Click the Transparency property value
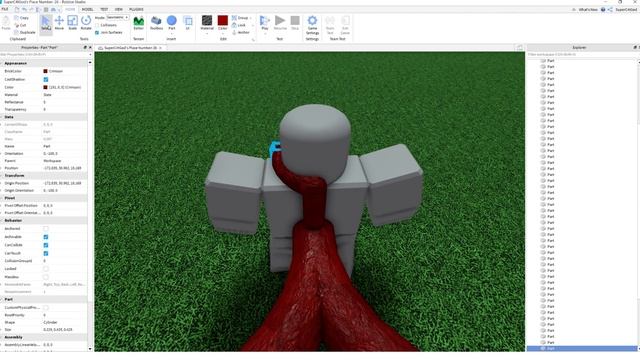The image size is (640, 360). pyautogui.click(x=44, y=110)
